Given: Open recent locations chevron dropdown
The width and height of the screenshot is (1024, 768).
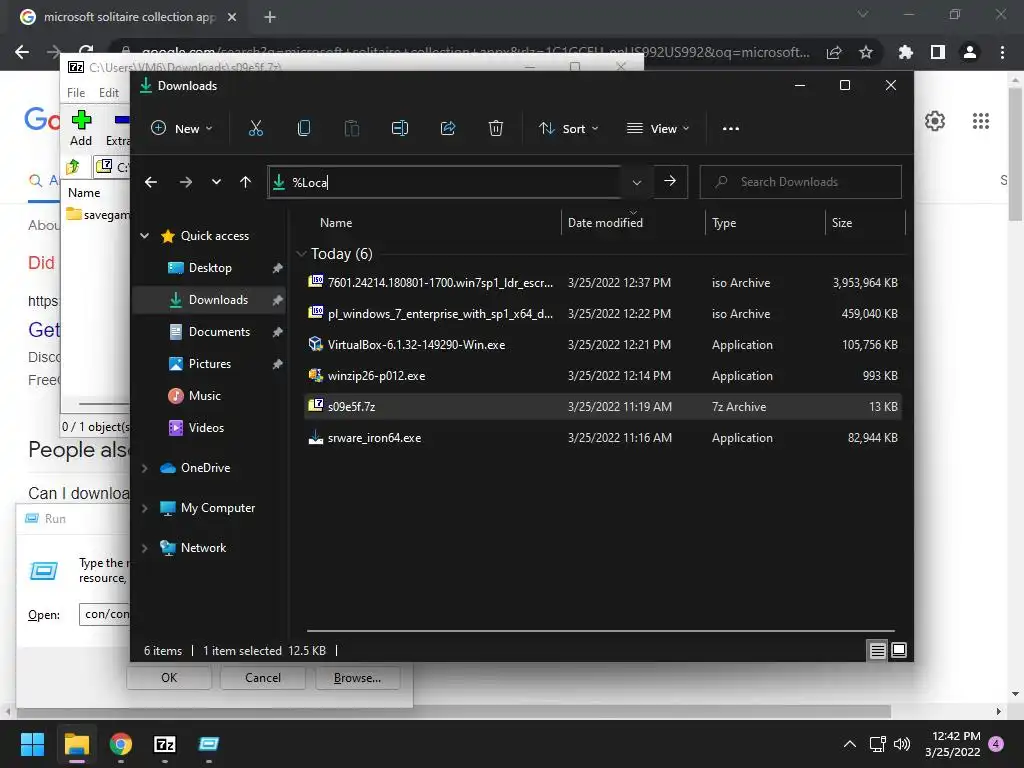Looking at the screenshot, I should click(216, 182).
